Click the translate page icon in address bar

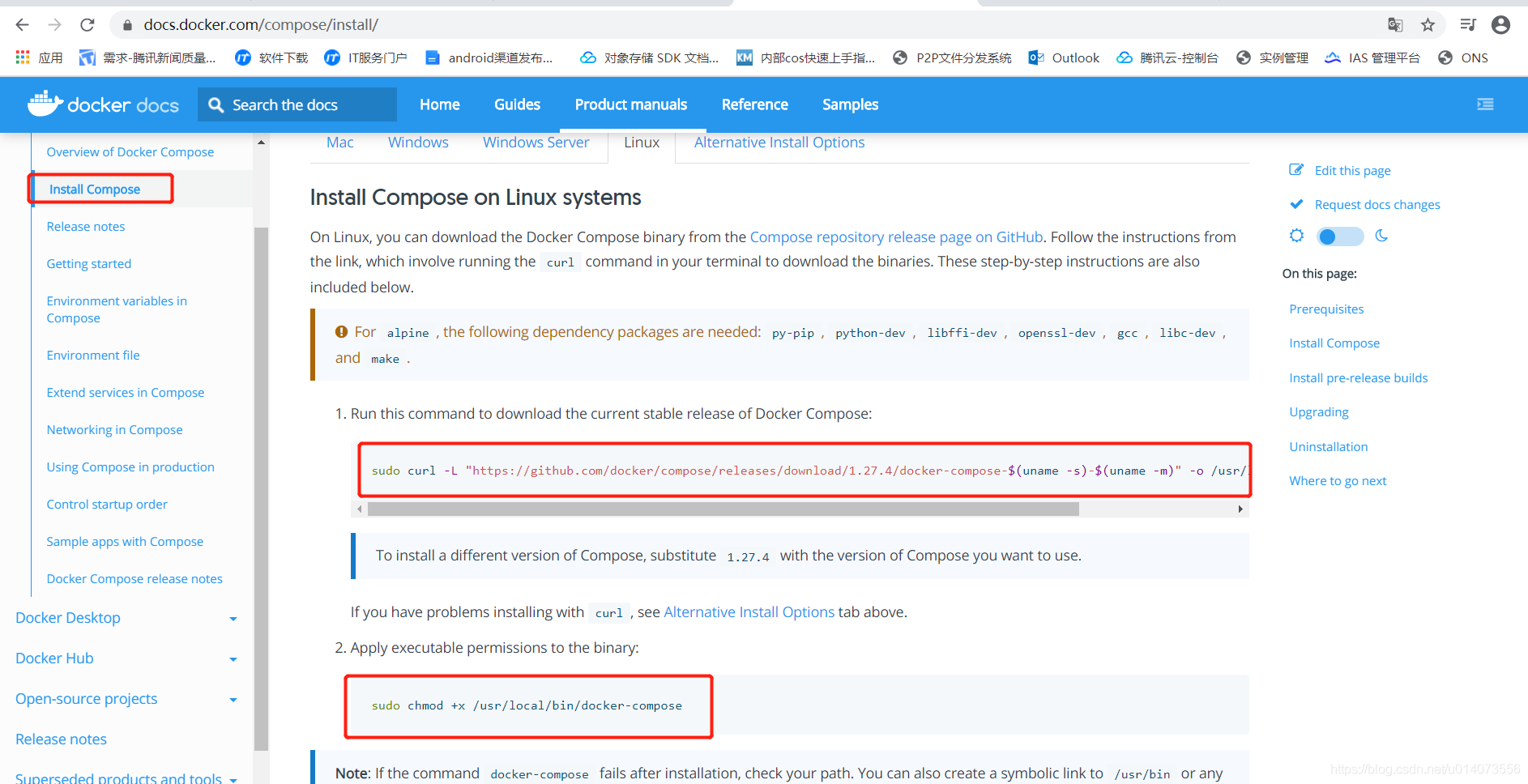pos(1395,25)
